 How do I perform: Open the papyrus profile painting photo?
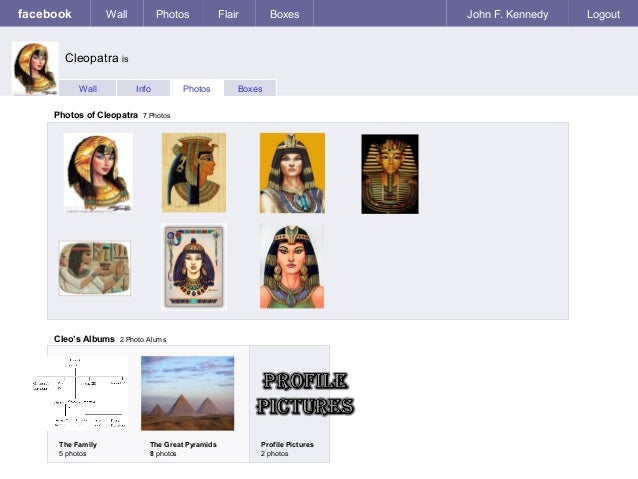[194, 173]
